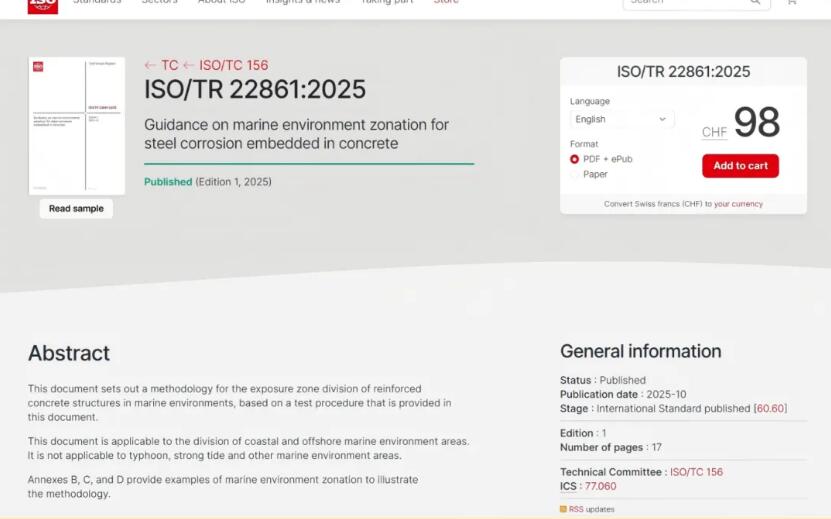Open the stage code 60.60 link
The image size is (831, 519).
point(770,408)
